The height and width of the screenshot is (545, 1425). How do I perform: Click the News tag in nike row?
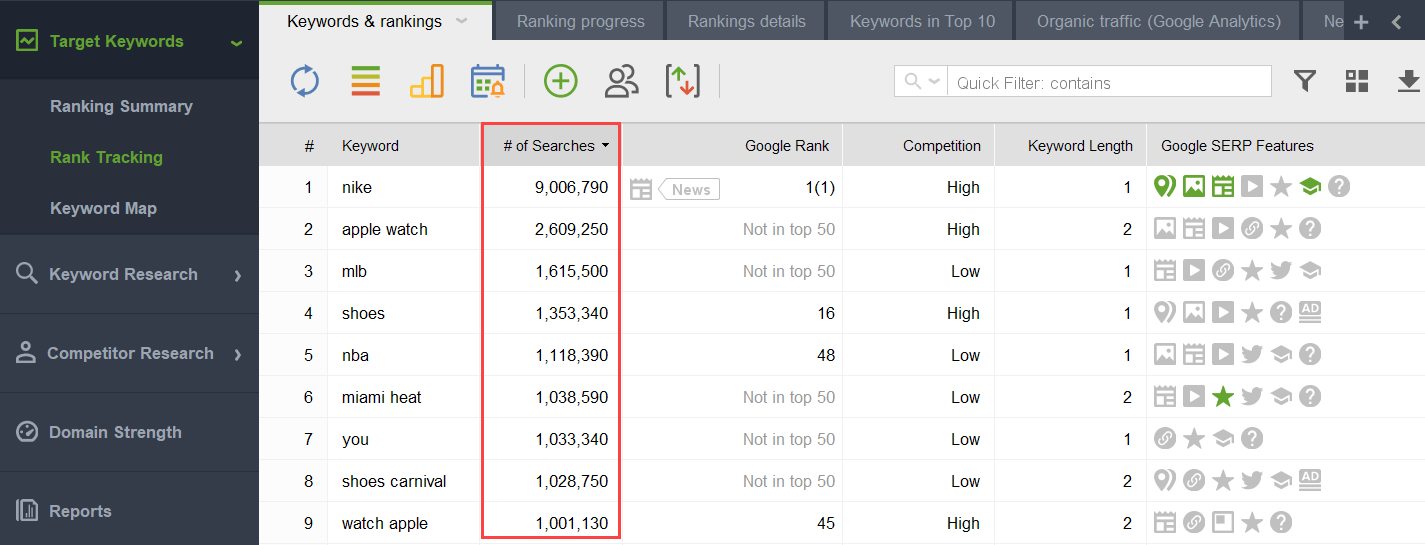[690, 189]
